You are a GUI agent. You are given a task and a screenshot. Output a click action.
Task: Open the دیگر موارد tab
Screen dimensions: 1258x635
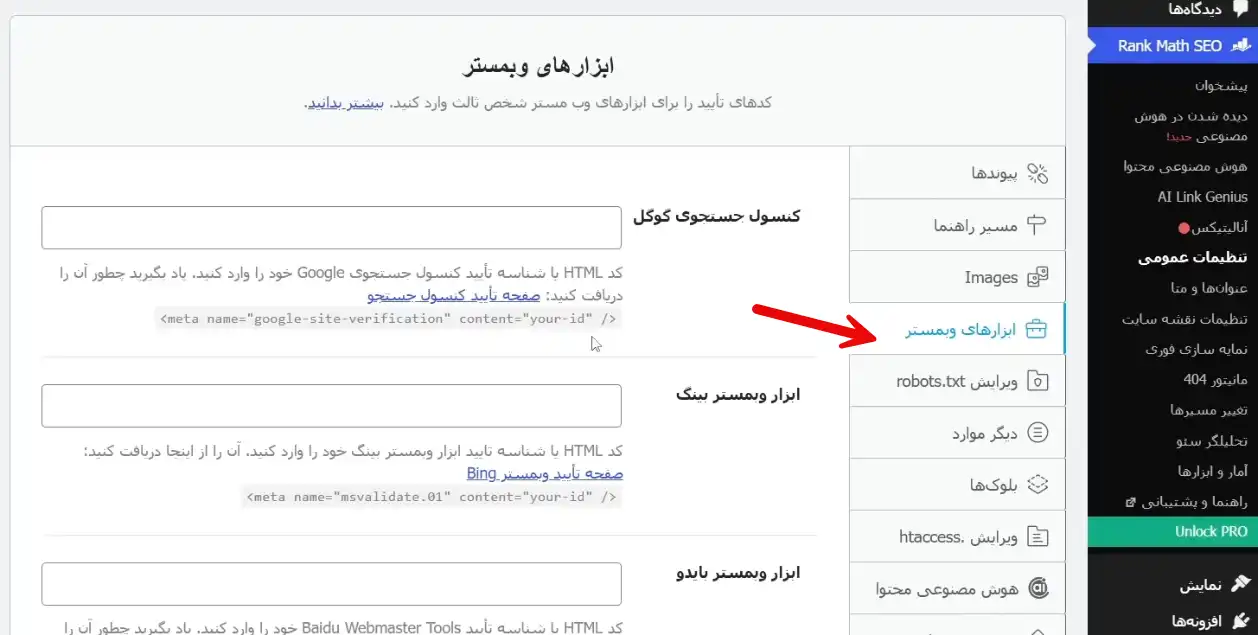957,433
